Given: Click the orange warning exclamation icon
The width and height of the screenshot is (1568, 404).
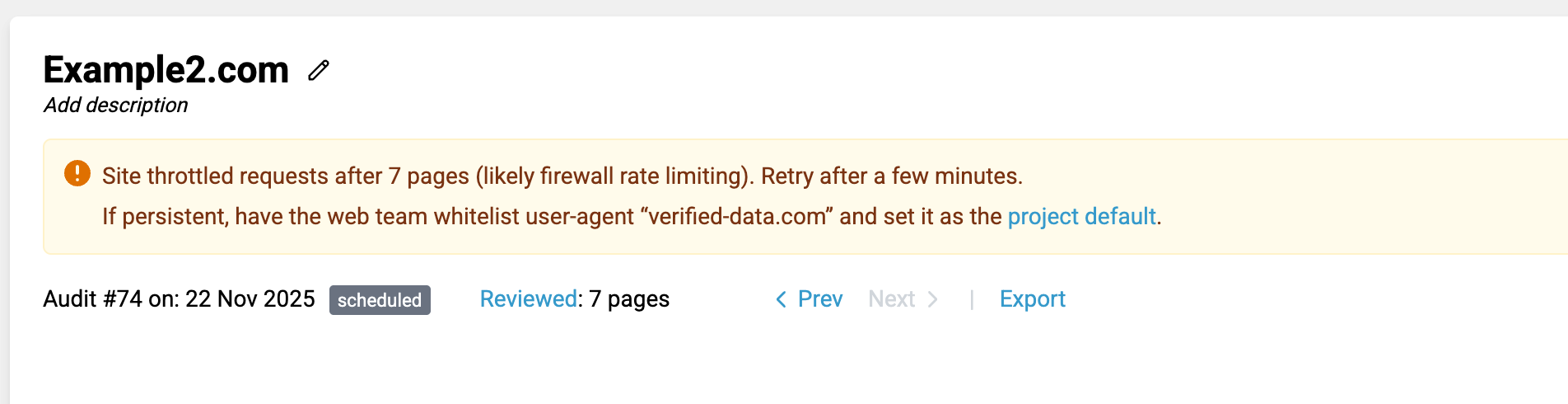Looking at the screenshot, I should tap(77, 173).
